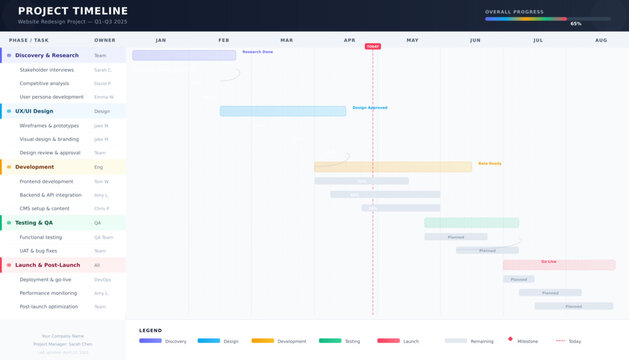Click the UAT & bug fixes Planned bar
Image resolution: width=629 pixels, height=360 pixels.
pos(487,250)
